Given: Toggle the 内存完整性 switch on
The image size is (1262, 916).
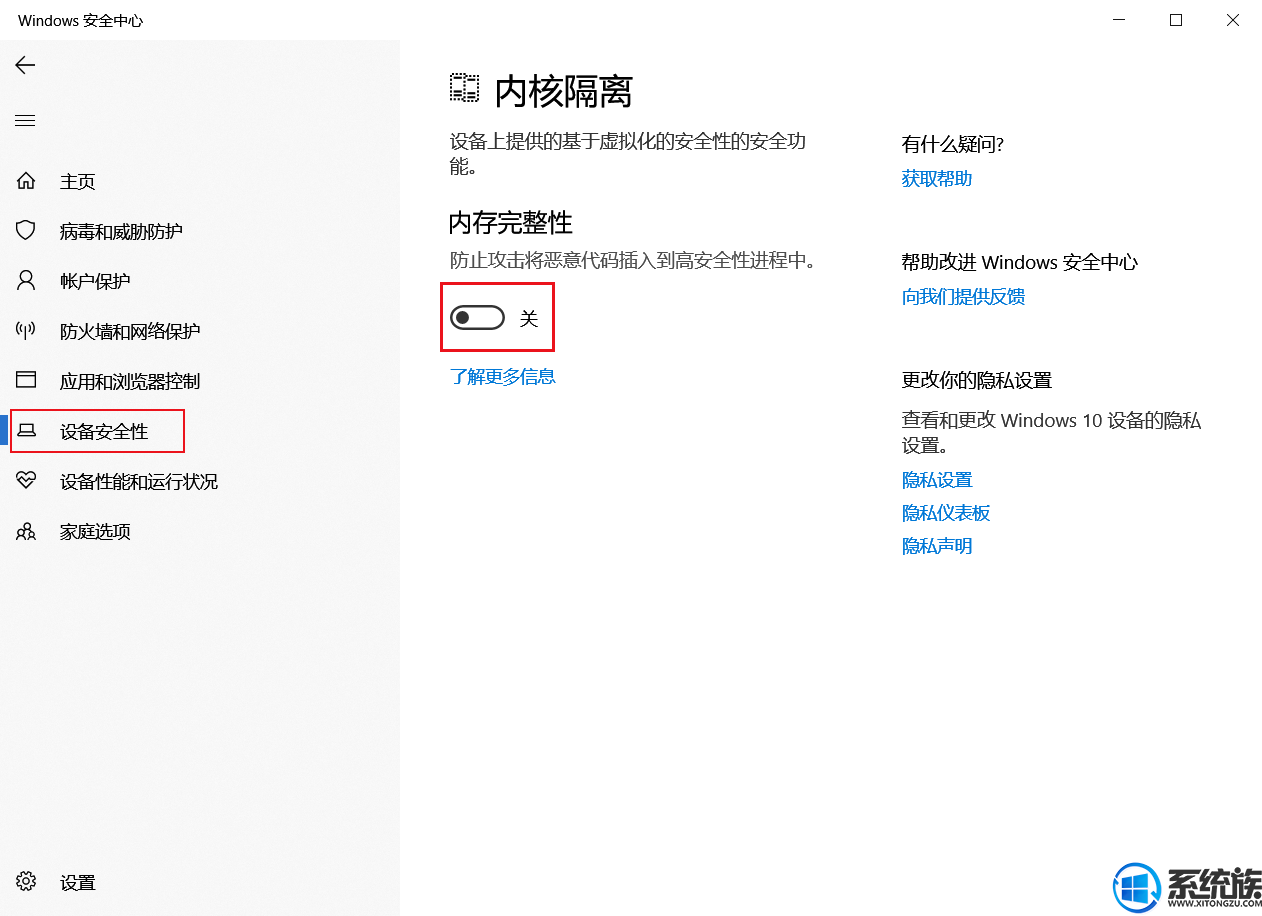Looking at the screenshot, I should pos(477,318).
